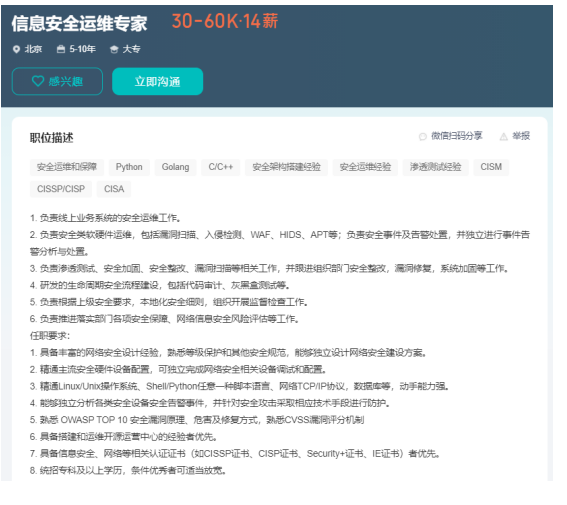This screenshot has height=505, width=567.
Task: Click 微信扫码分享 link
Action: (x=457, y=136)
